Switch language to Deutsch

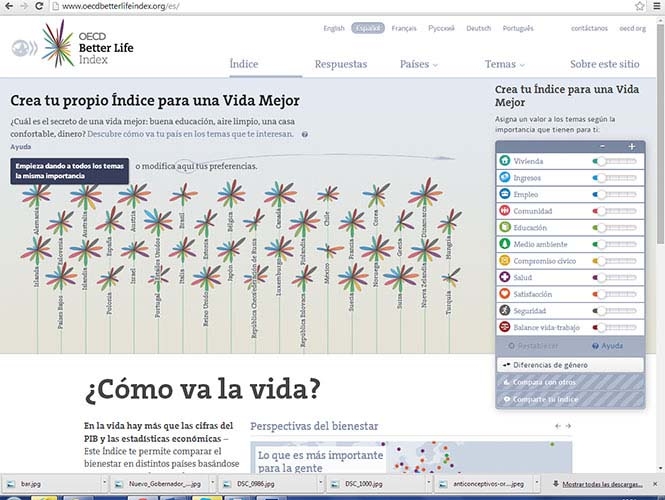pyautogui.click(x=478, y=28)
